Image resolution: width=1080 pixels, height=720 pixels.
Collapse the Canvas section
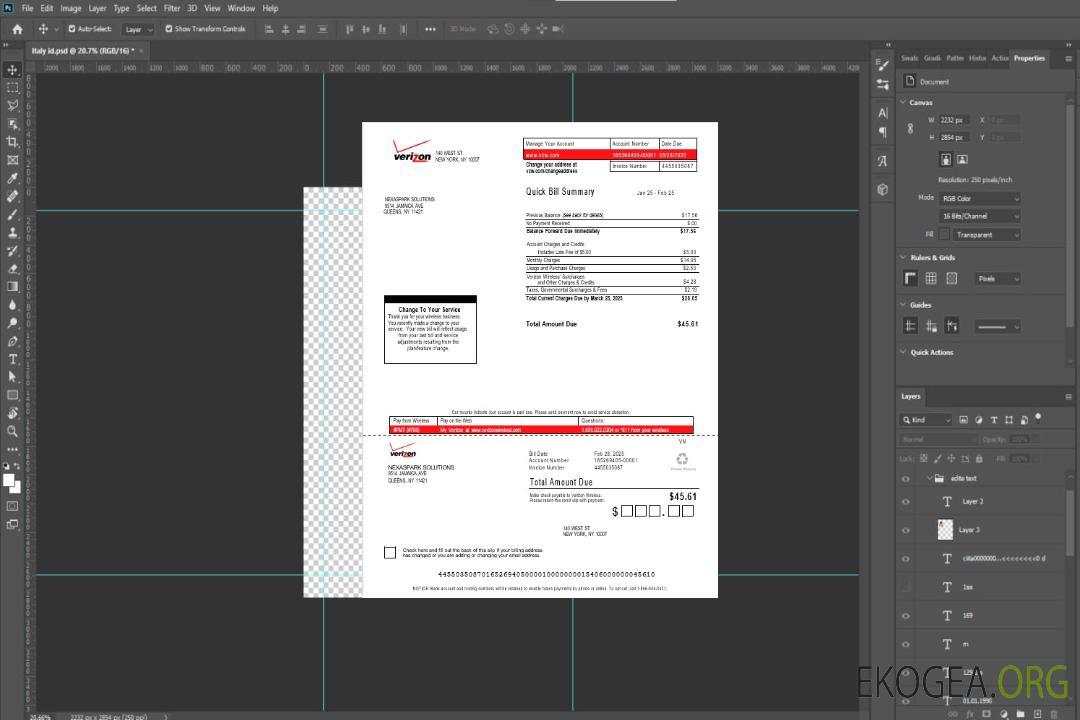coord(904,102)
